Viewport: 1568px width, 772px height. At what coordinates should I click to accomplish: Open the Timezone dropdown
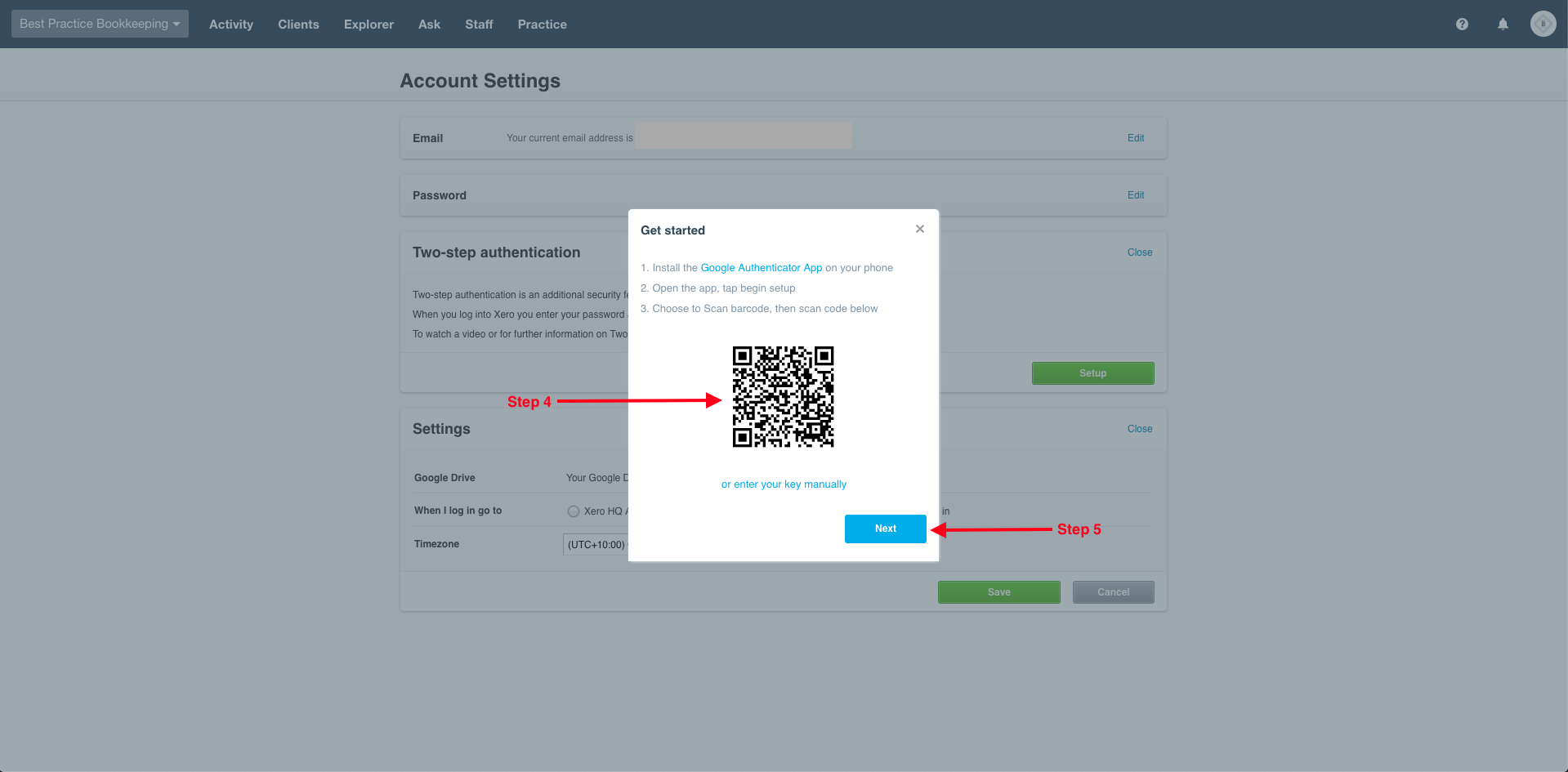pos(596,545)
